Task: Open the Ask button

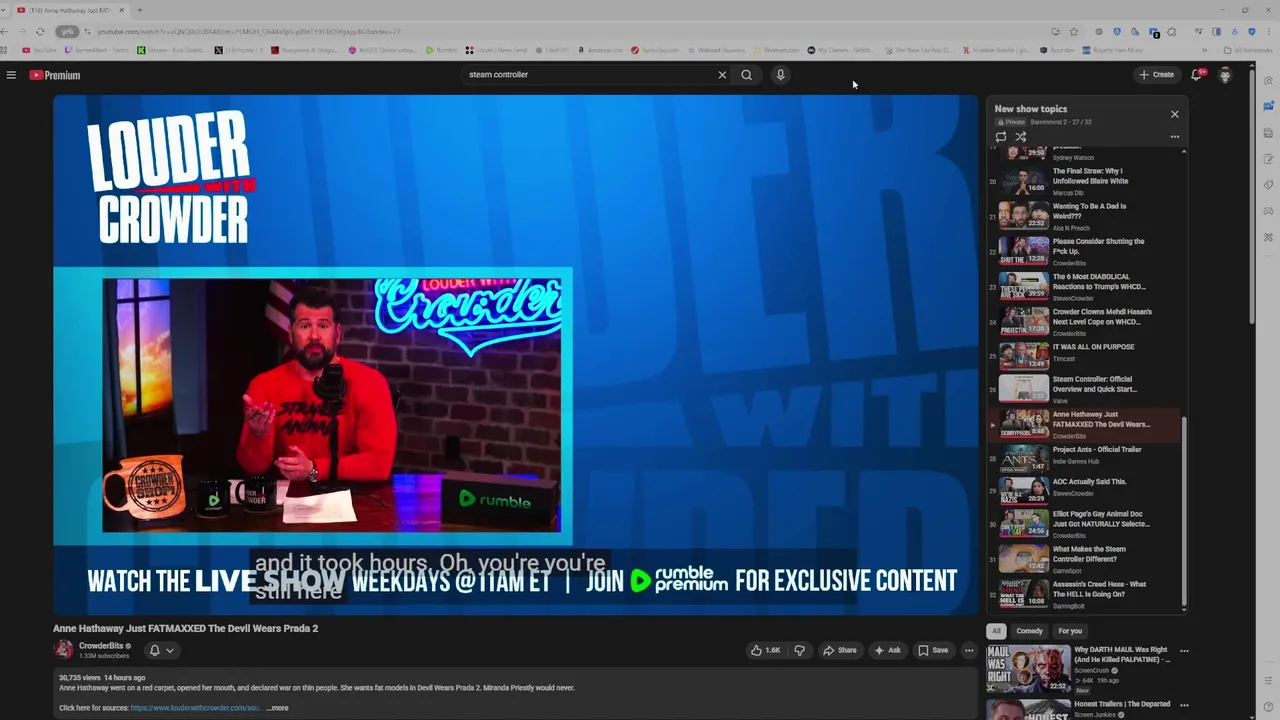Action: click(887, 650)
